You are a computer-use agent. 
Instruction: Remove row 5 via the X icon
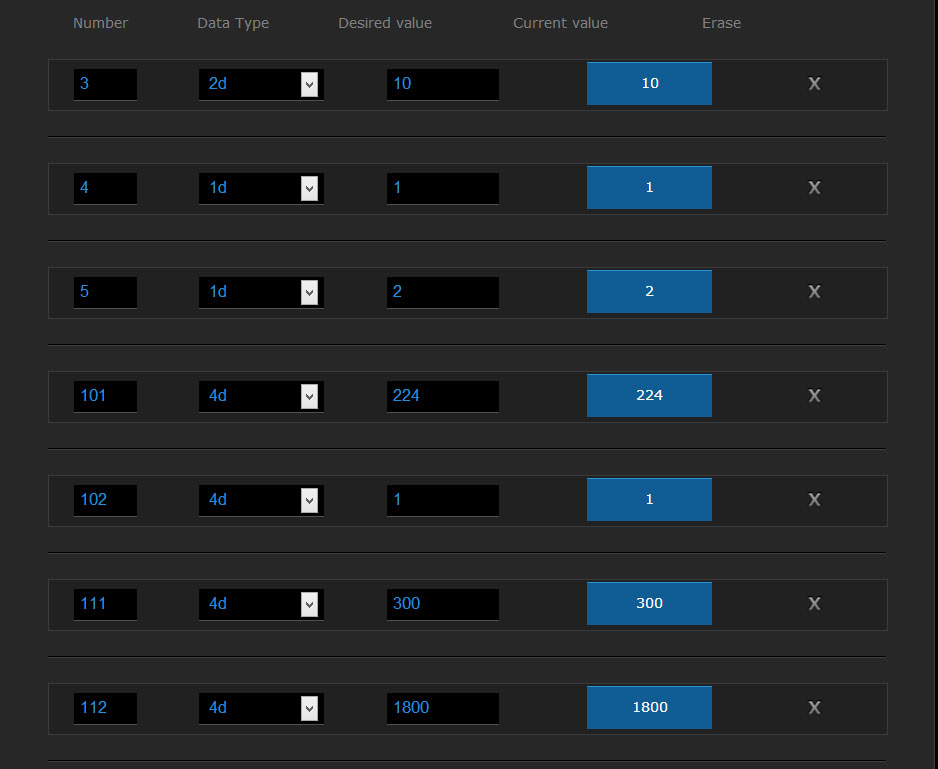pyautogui.click(x=814, y=292)
